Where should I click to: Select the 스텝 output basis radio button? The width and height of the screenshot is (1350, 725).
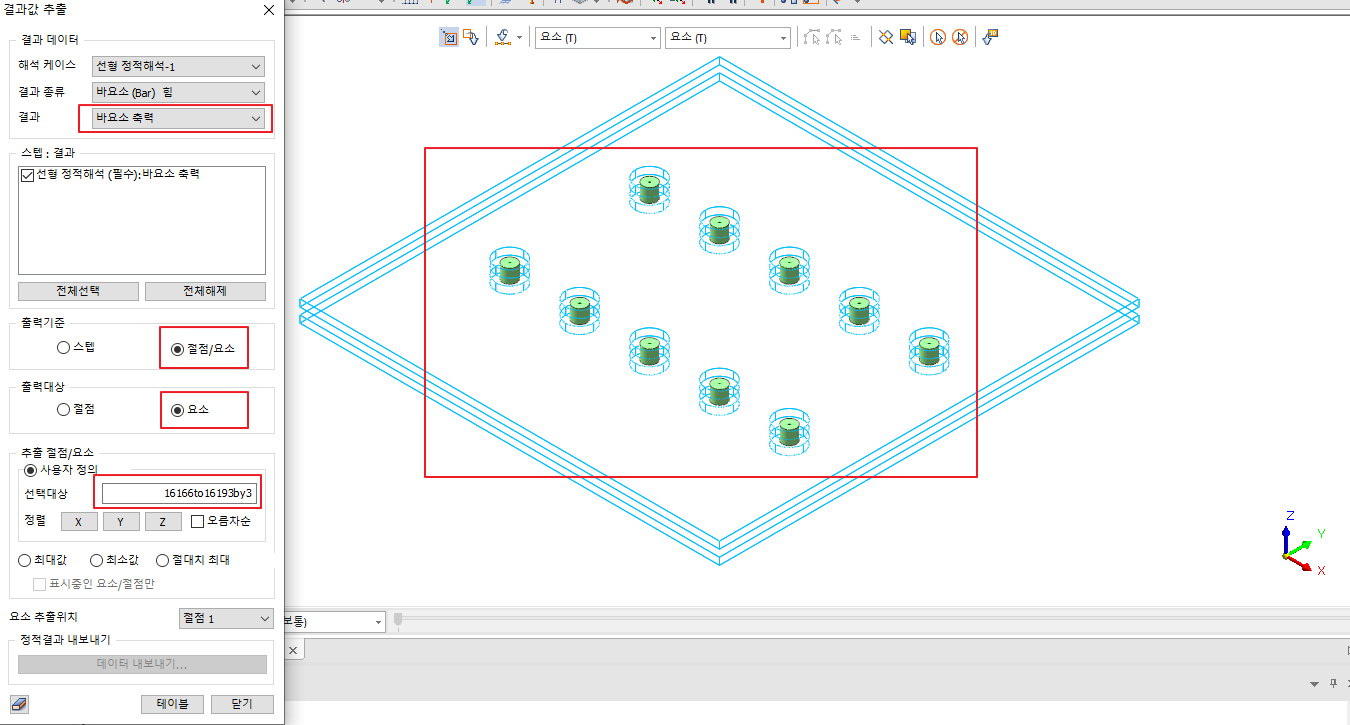click(x=64, y=348)
